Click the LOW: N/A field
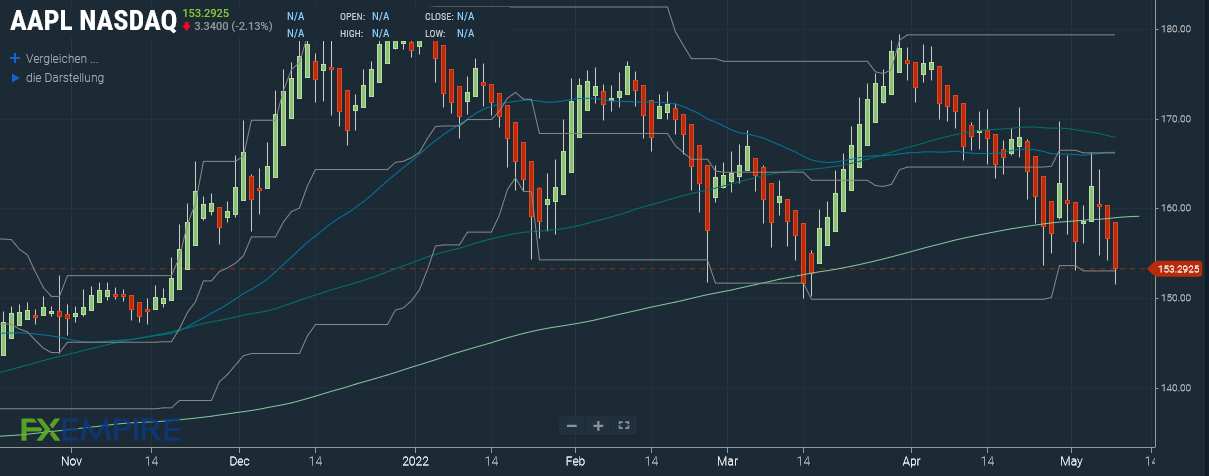 coord(450,33)
